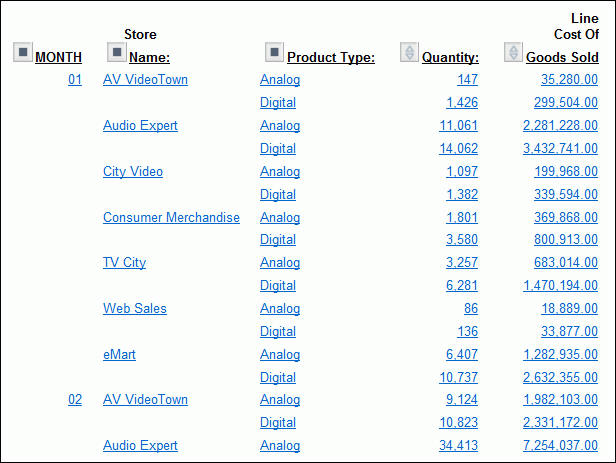
Task: Click the Web Sales store link
Action: (135, 309)
